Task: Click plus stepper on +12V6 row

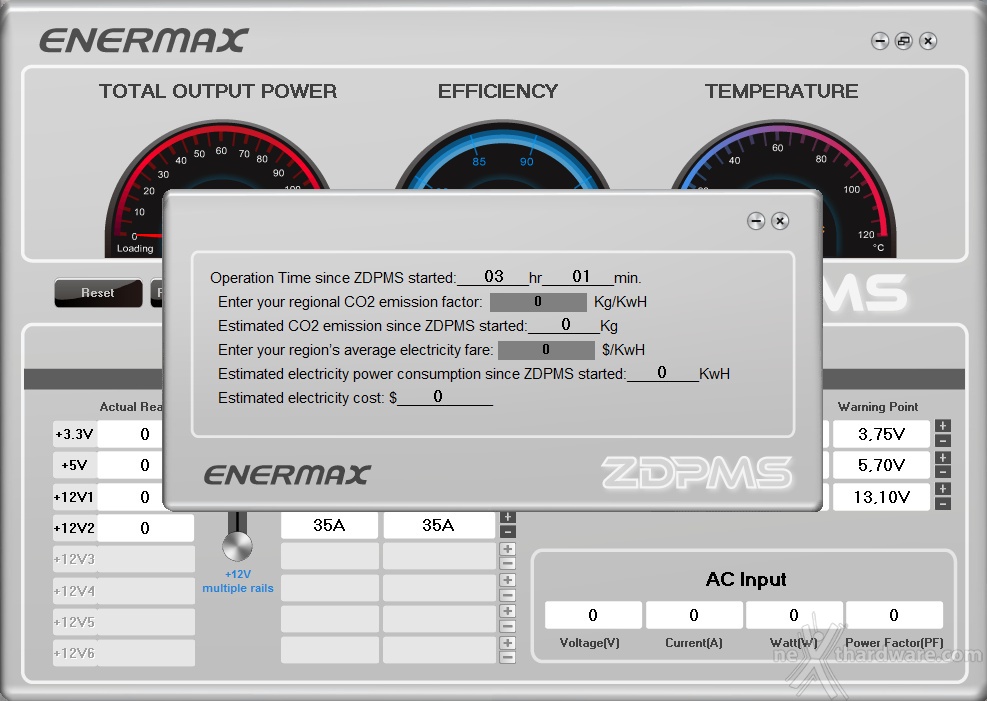Action: click(507, 643)
